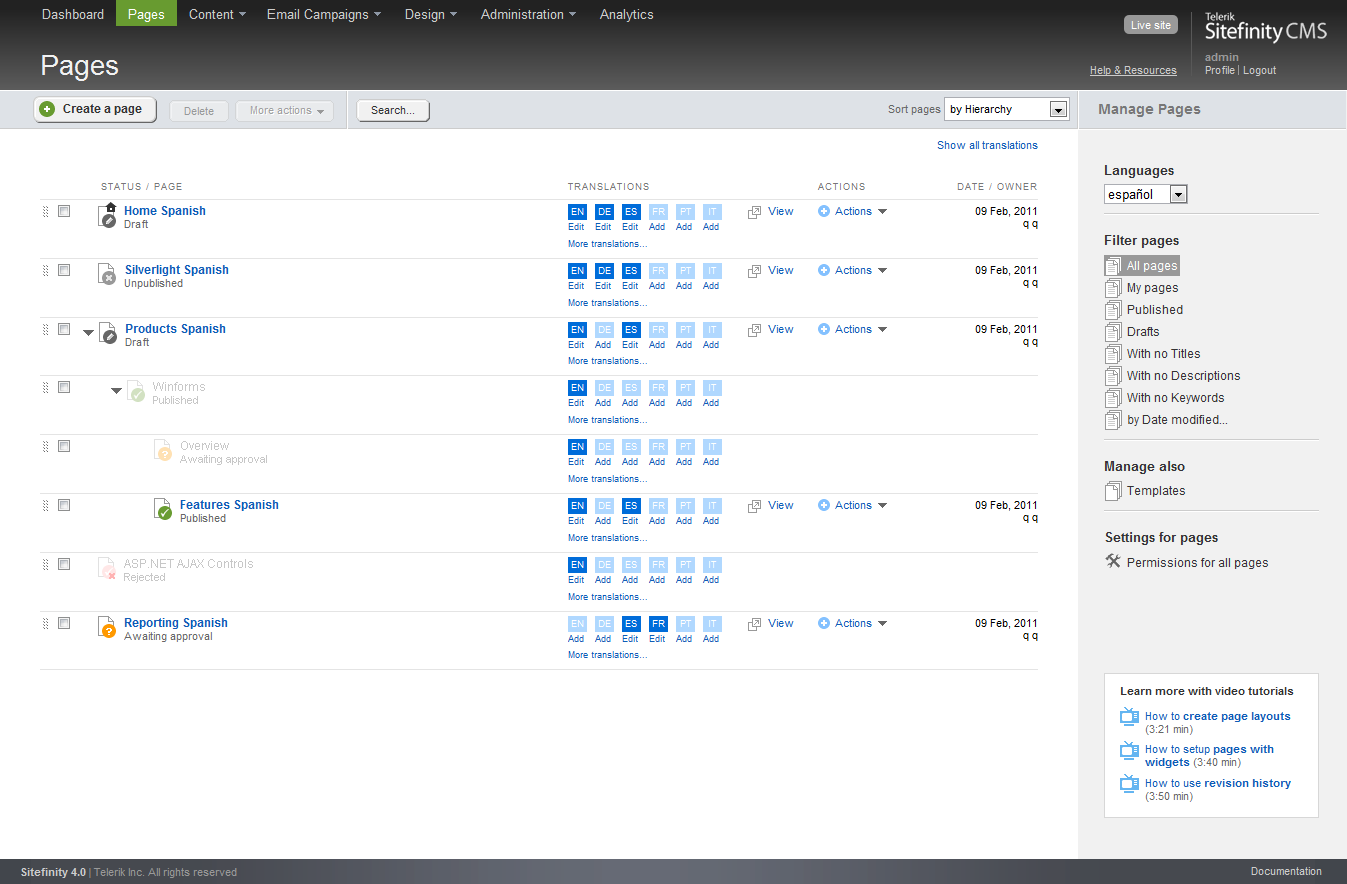The height and width of the screenshot is (884, 1347).
Task: Click the Reporting Spanish awaiting approval icon
Action: [x=108, y=628]
